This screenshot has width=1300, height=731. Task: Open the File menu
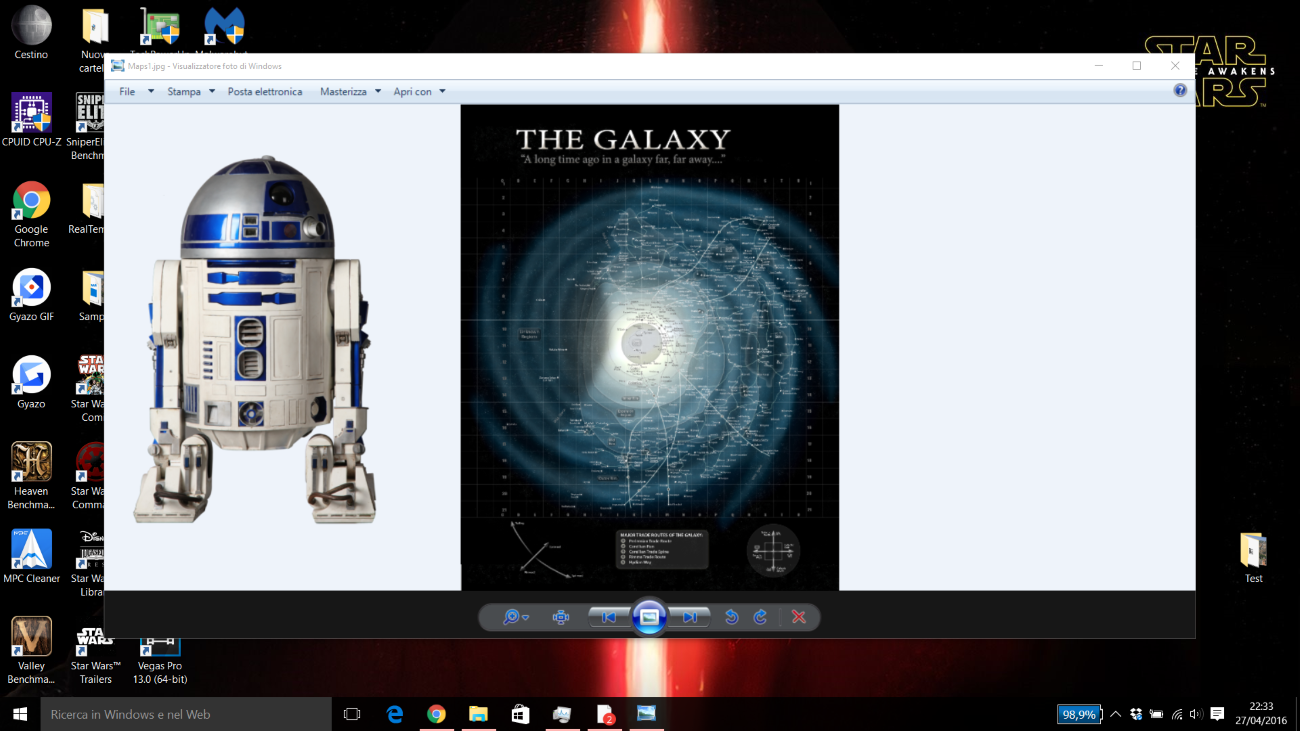(127, 92)
